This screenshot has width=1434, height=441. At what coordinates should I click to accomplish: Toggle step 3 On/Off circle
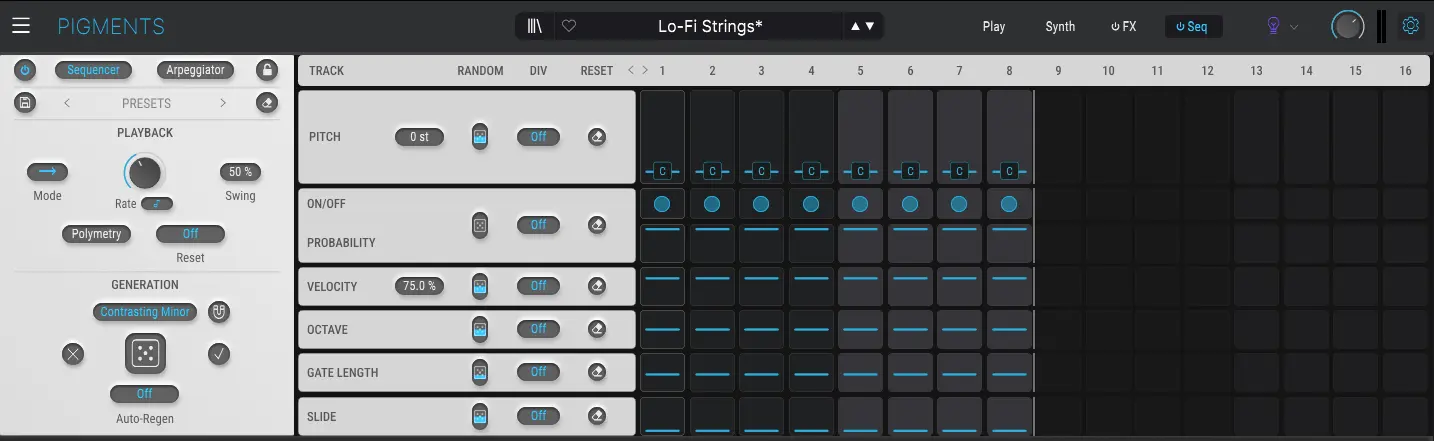[x=761, y=204]
